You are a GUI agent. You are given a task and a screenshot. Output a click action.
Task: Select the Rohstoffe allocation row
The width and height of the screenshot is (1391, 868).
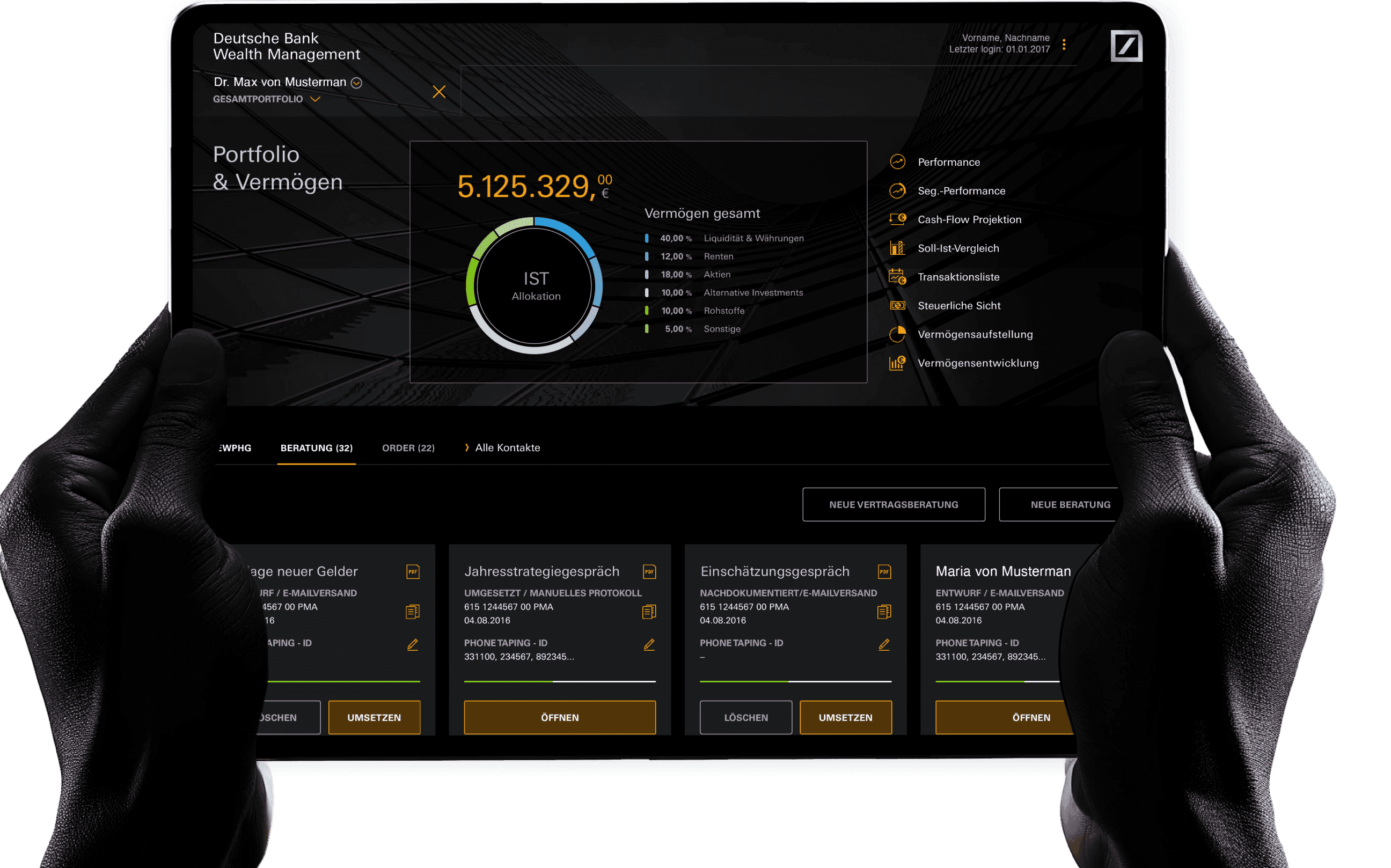coord(694,311)
